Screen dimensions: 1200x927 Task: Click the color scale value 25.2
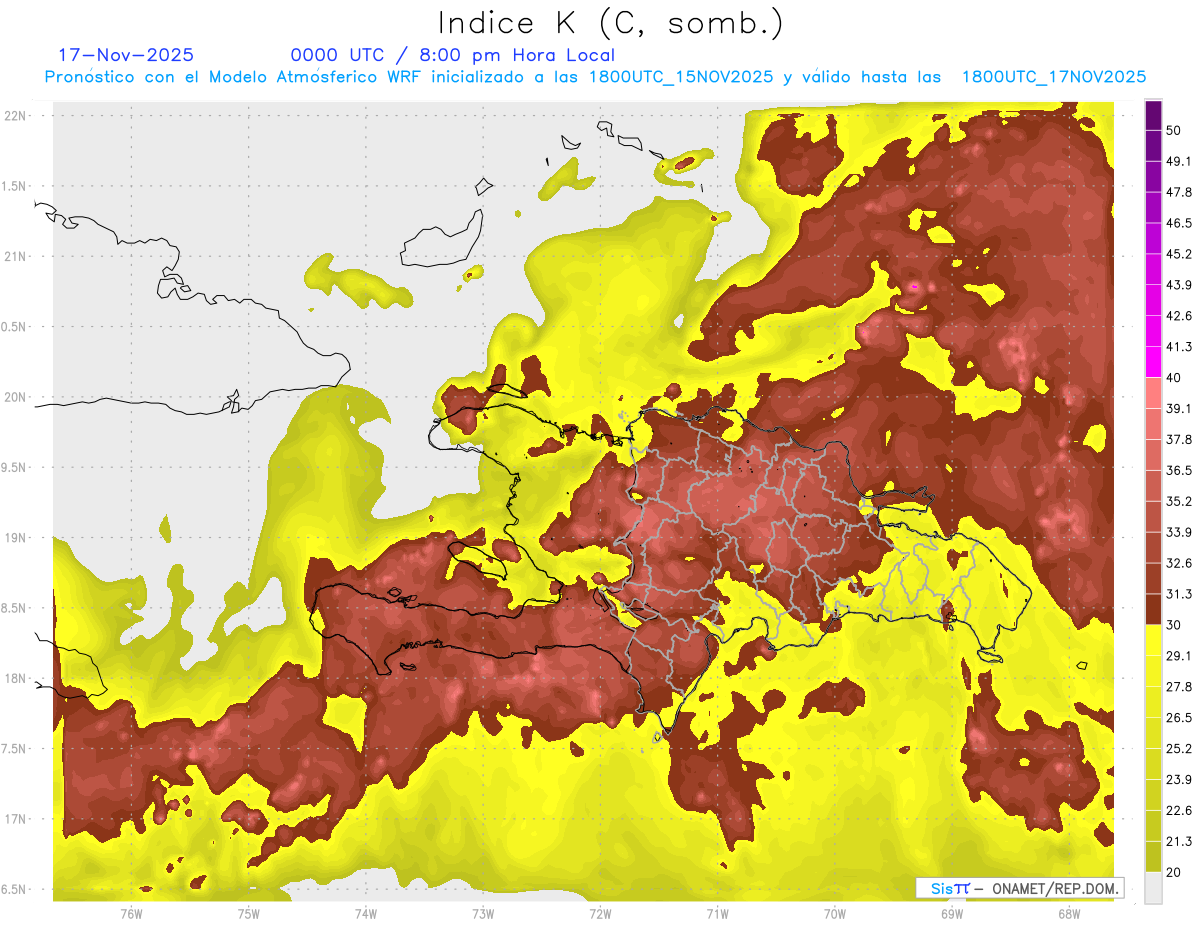pos(1179,749)
